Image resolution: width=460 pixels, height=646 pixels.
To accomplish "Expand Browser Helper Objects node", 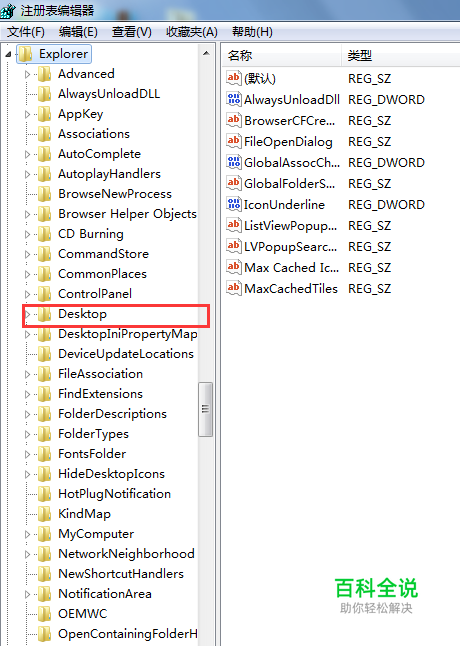I will click(x=28, y=214).
